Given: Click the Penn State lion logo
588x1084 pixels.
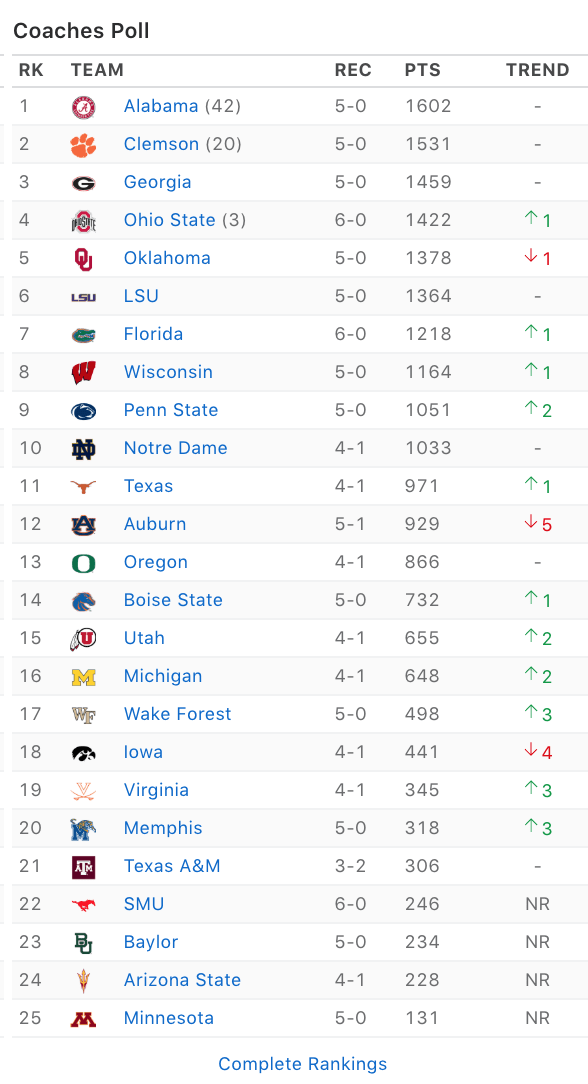Looking at the screenshot, I should (84, 411).
